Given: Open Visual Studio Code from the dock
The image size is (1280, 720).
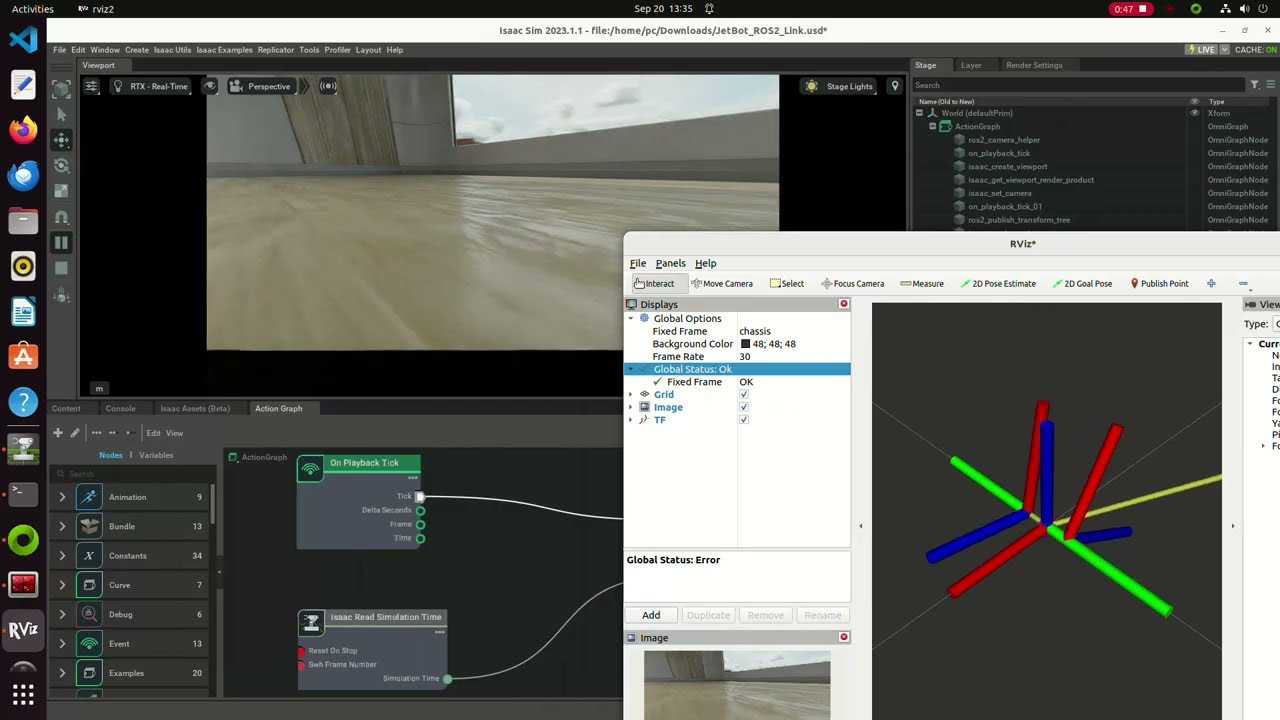Looking at the screenshot, I should pos(23,40).
